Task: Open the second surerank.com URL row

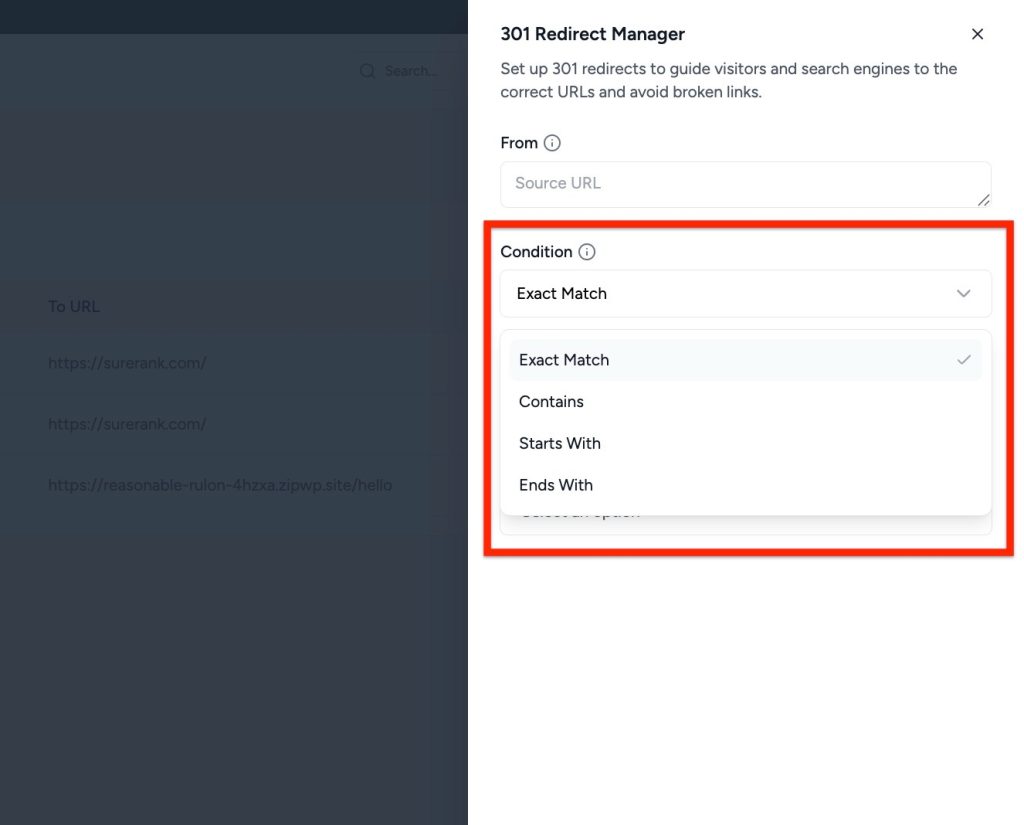Action: pos(127,424)
